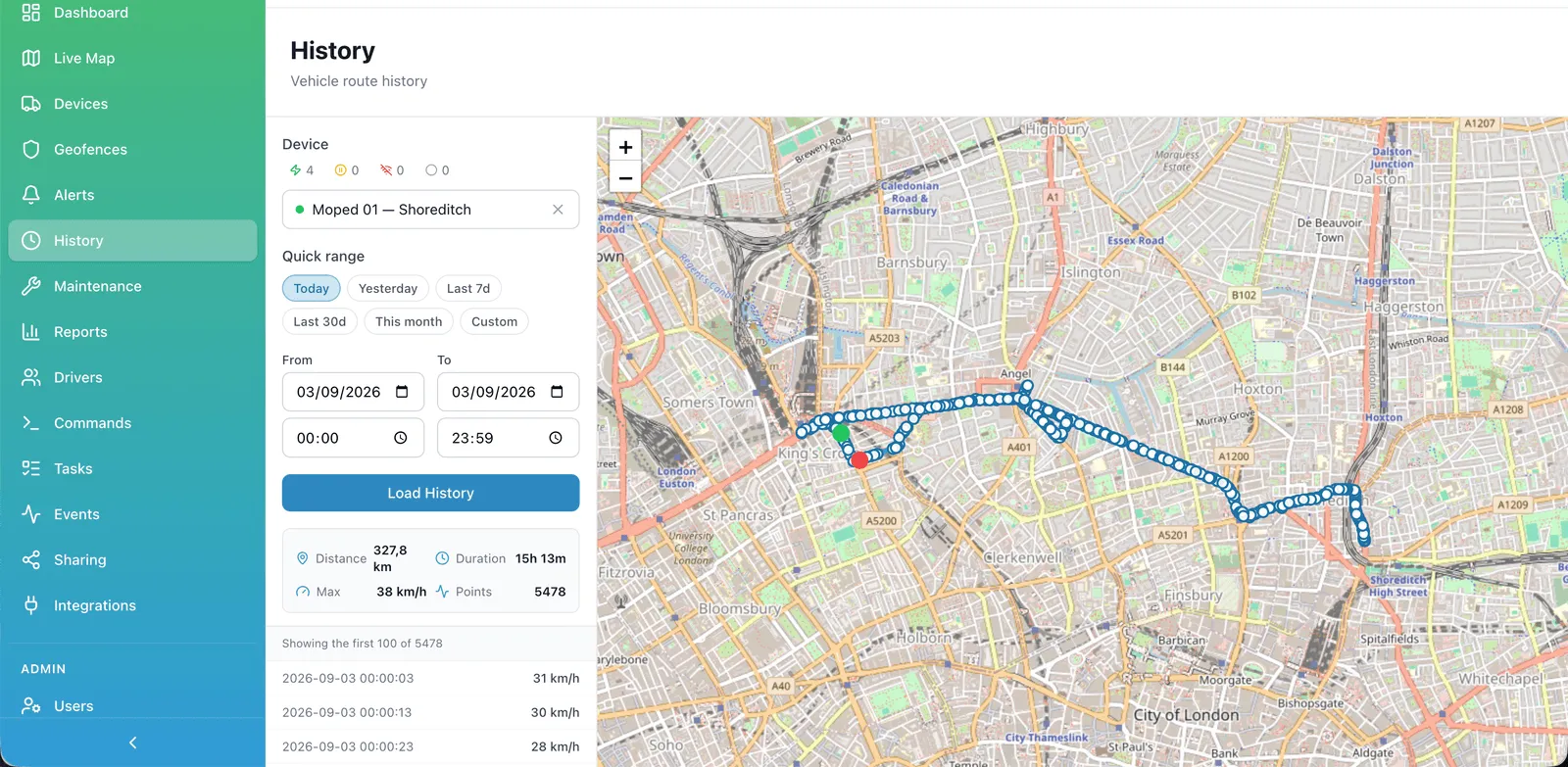Select the 2026-09-03 00:00:13 history row
The image size is (1568, 767).
click(430, 712)
